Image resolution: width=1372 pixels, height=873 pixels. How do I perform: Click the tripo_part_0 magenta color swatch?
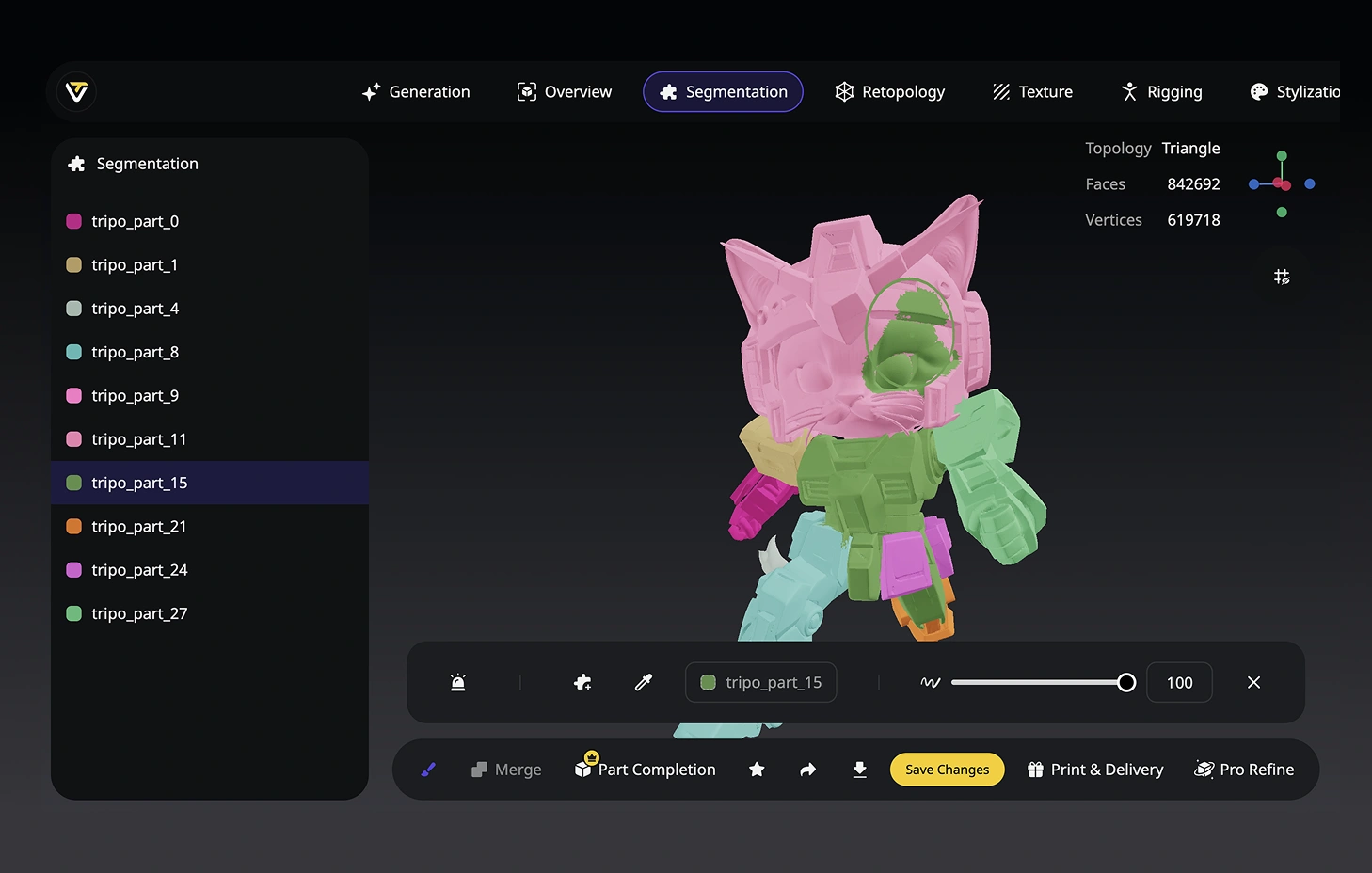tap(73, 221)
